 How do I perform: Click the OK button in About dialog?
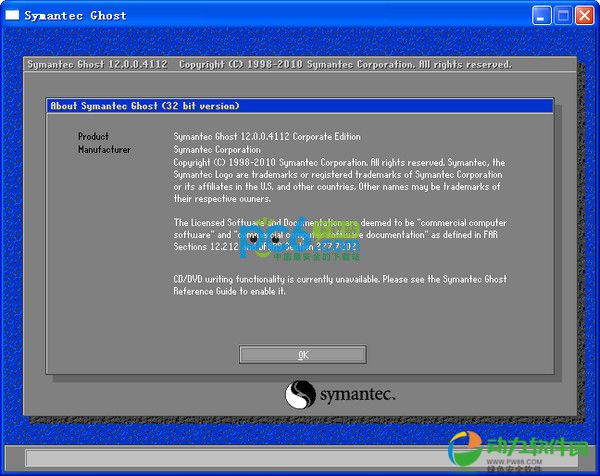pos(302,355)
